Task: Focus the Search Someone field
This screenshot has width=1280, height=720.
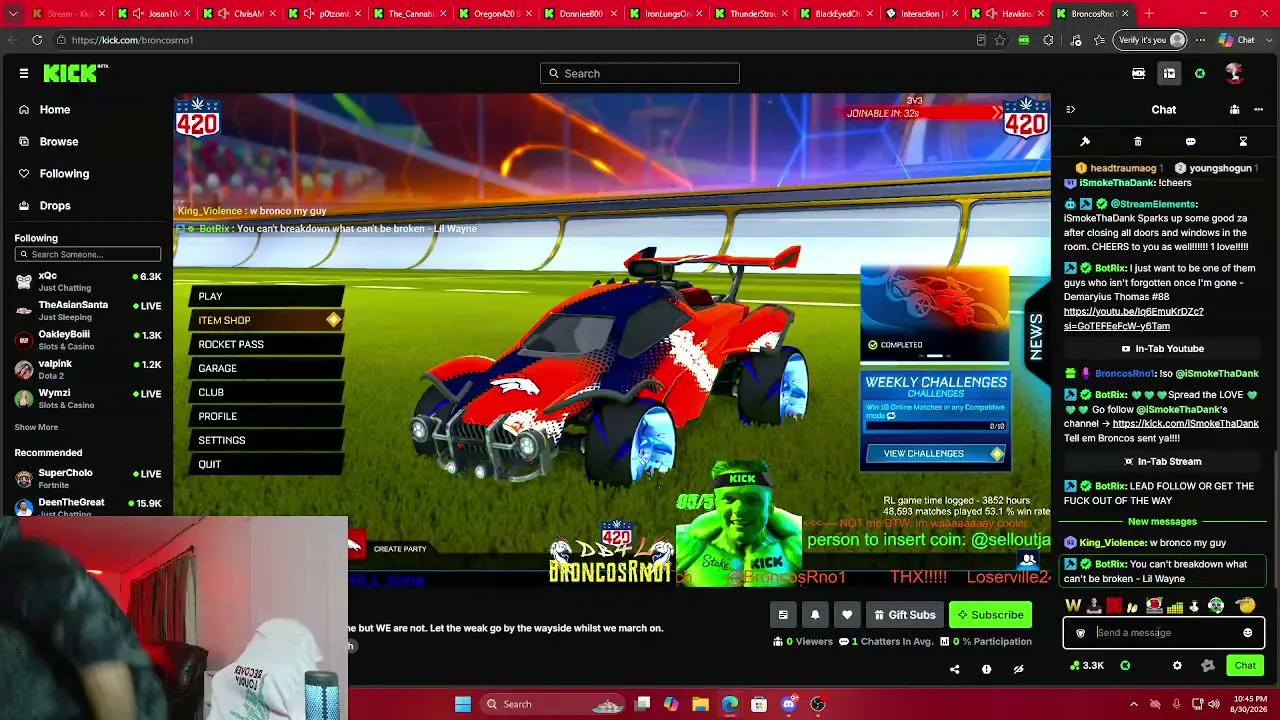Action: pyautogui.click(x=88, y=254)
